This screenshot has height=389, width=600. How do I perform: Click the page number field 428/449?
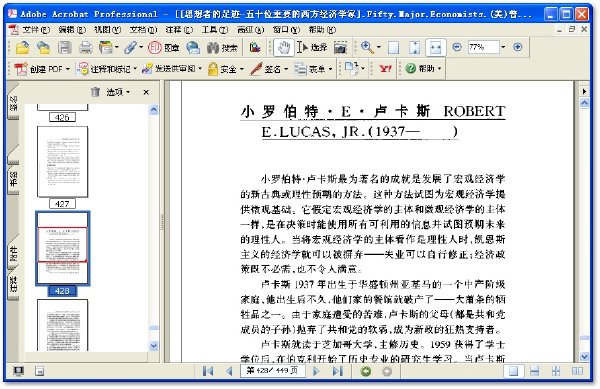(272, 371)
